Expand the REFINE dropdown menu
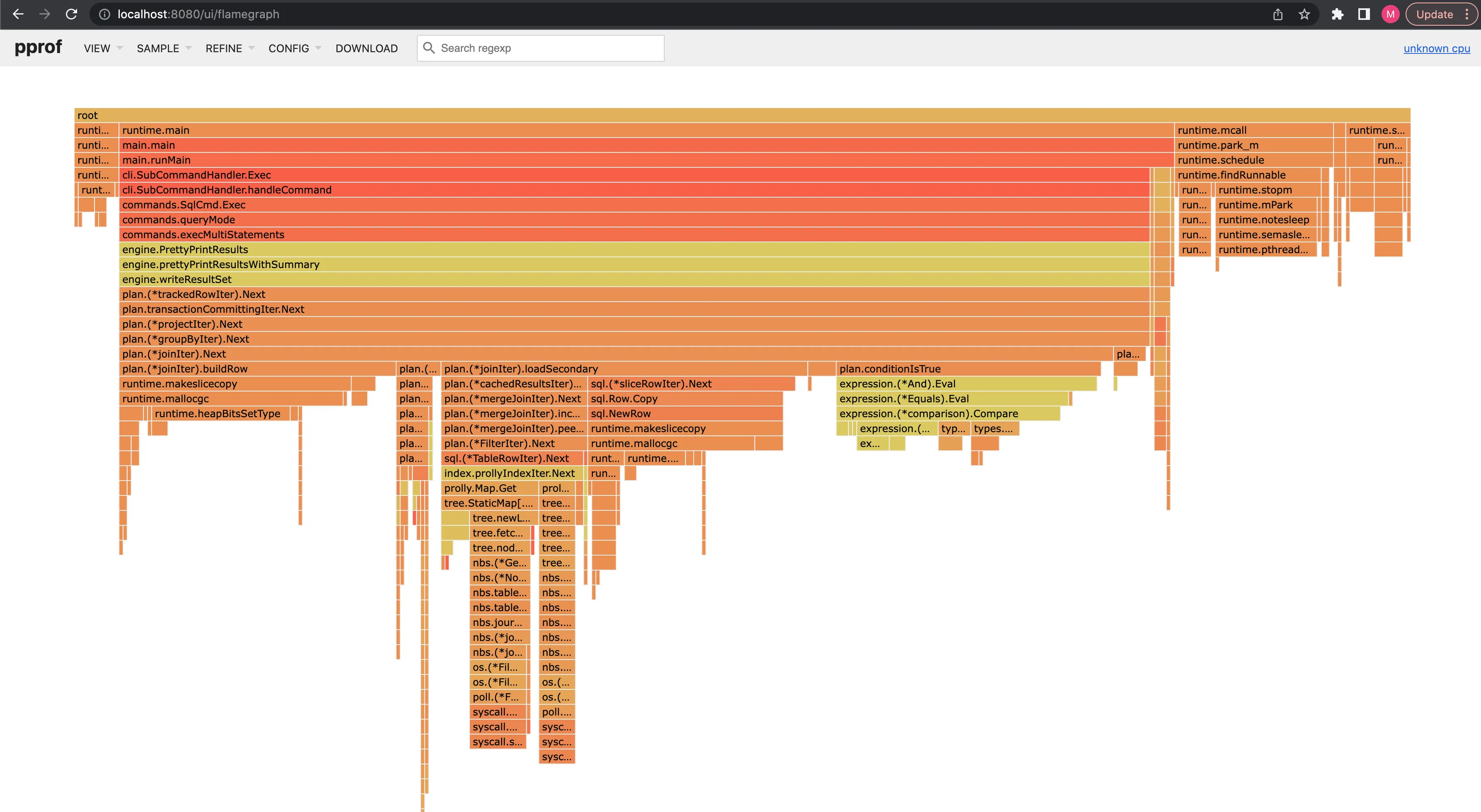Image resolution: width=1481 pixels, height=812 pixels. point(230,48)
